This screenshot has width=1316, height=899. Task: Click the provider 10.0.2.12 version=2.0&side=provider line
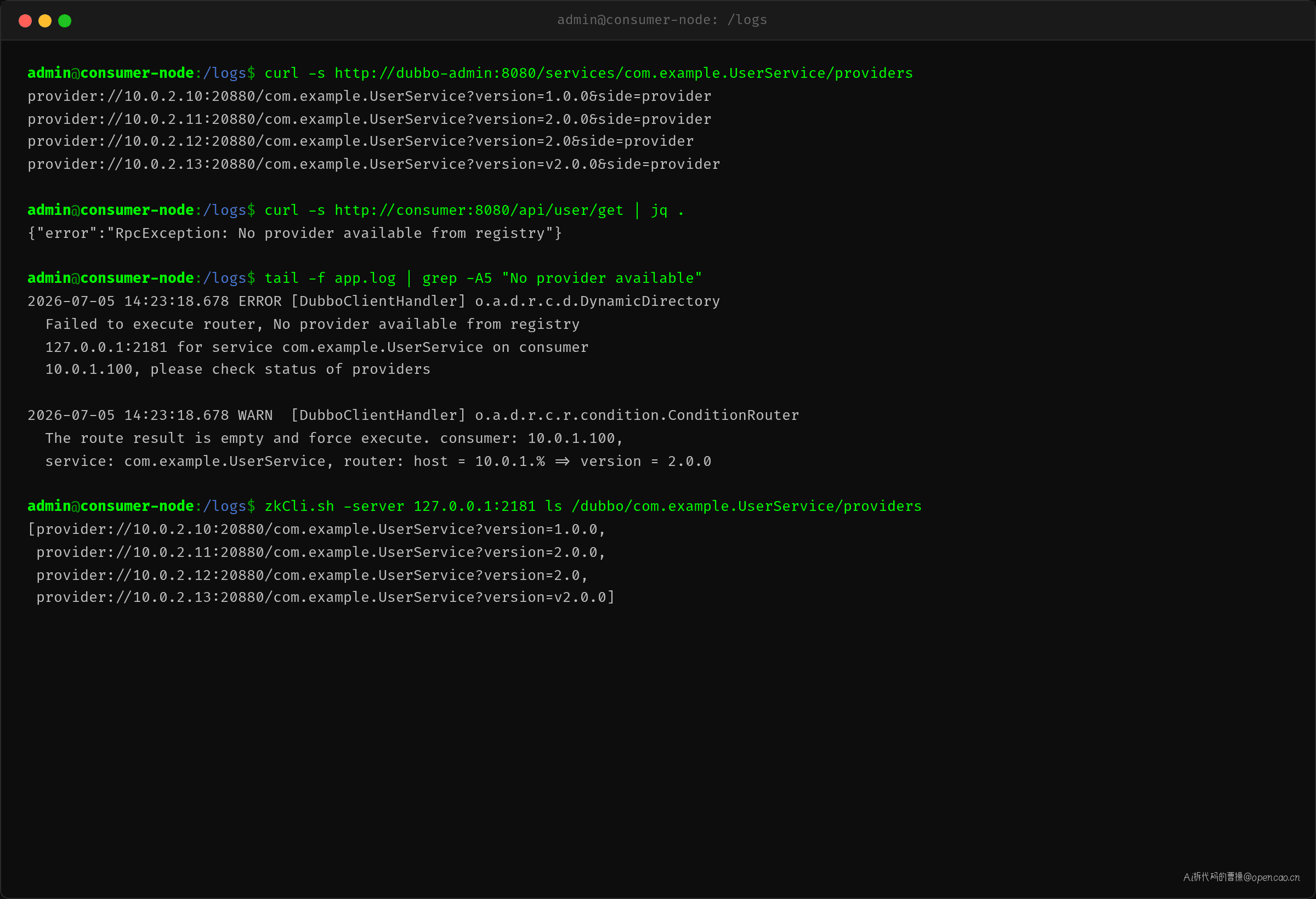point(361,141)
